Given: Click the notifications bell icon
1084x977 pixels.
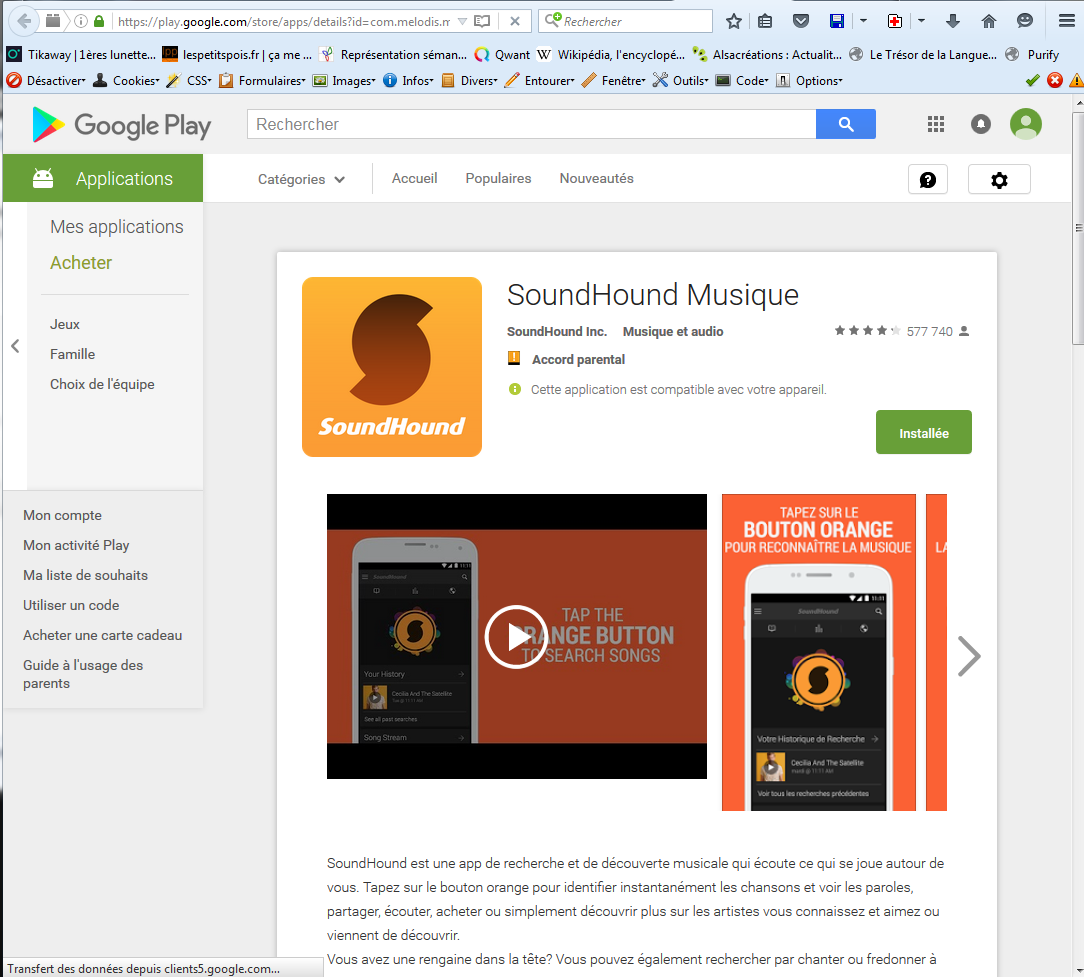Looking at the screenshot, I should (x=981, y=124).
